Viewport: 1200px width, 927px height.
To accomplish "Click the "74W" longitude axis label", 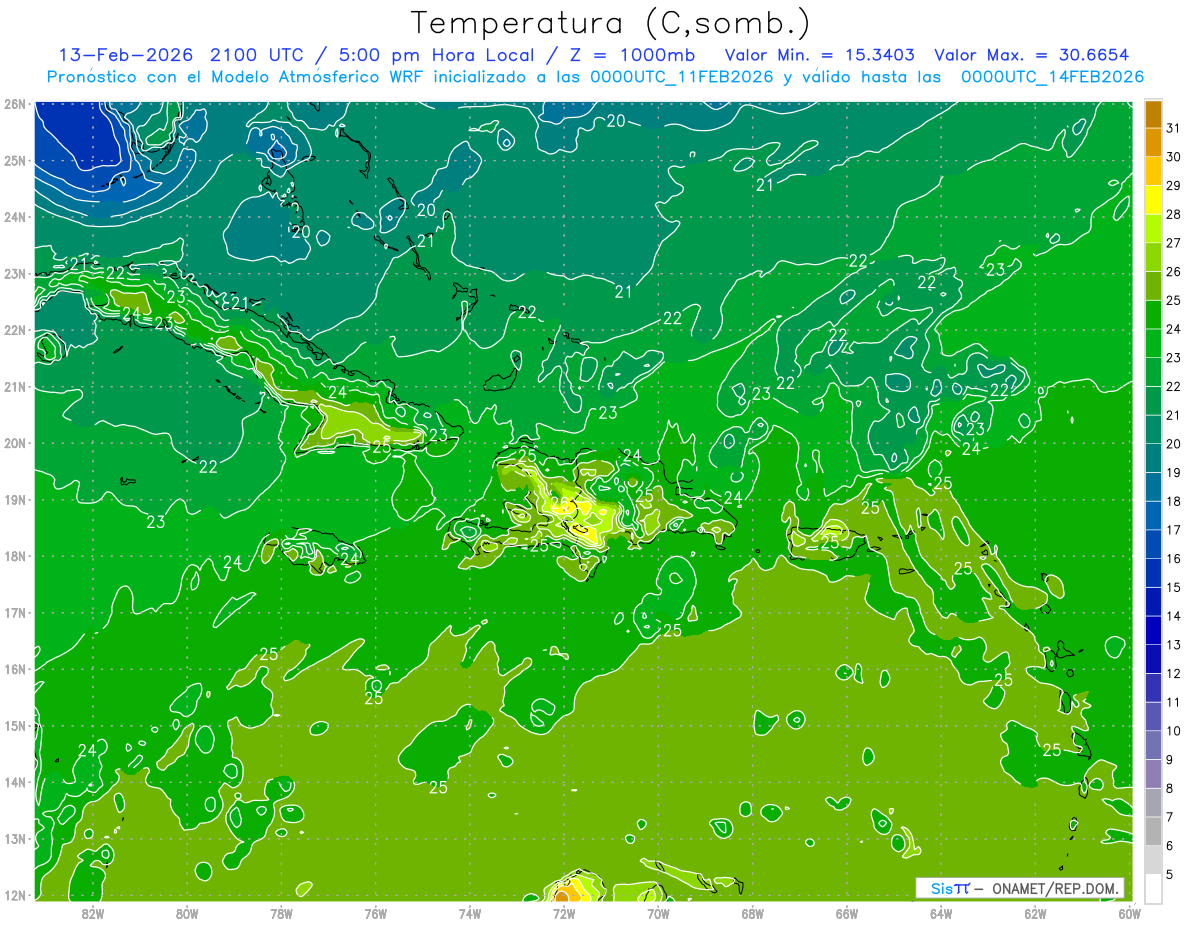I will click(x=470, y=913).
